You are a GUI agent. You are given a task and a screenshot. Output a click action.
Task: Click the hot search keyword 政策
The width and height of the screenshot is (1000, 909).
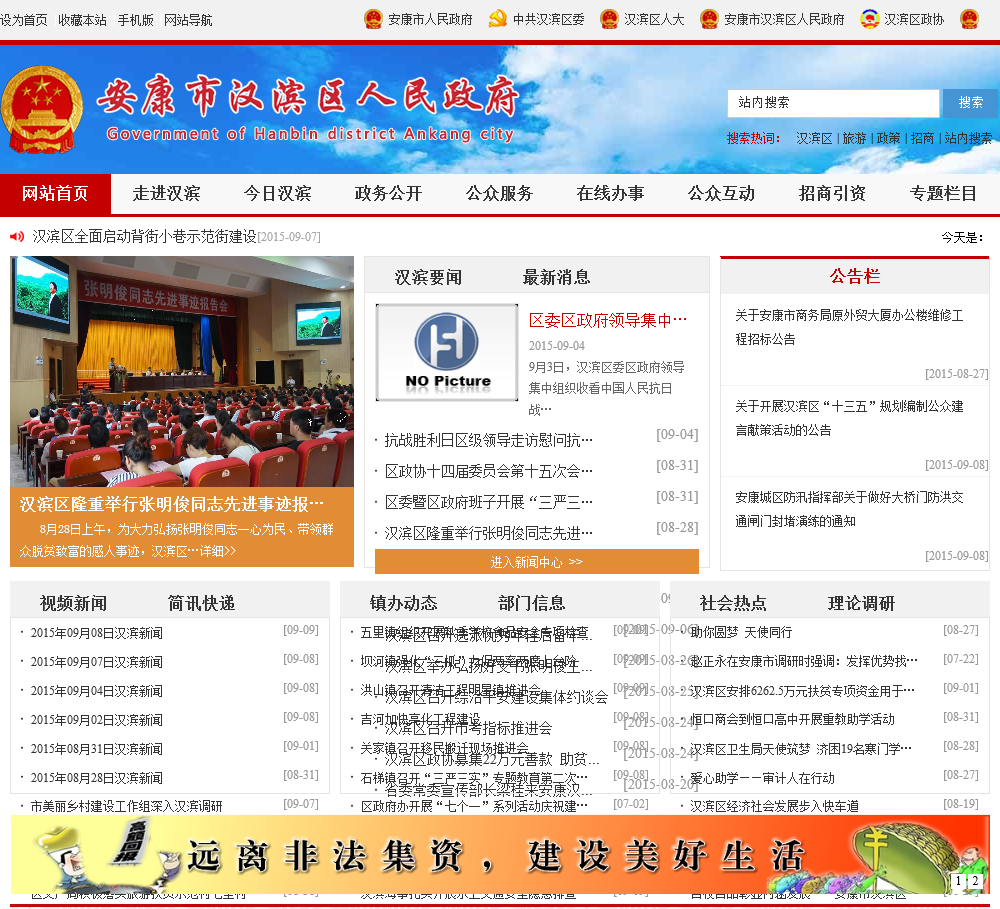(x=888, y=138)
